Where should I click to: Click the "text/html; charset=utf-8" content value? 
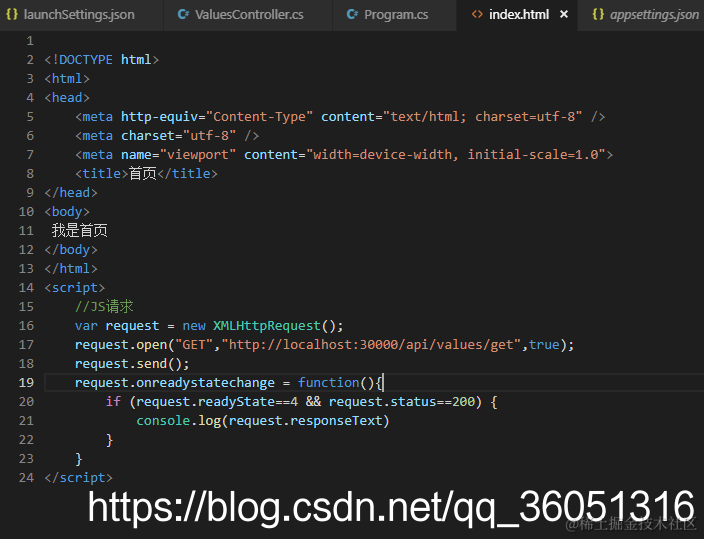tap(482, 117)
